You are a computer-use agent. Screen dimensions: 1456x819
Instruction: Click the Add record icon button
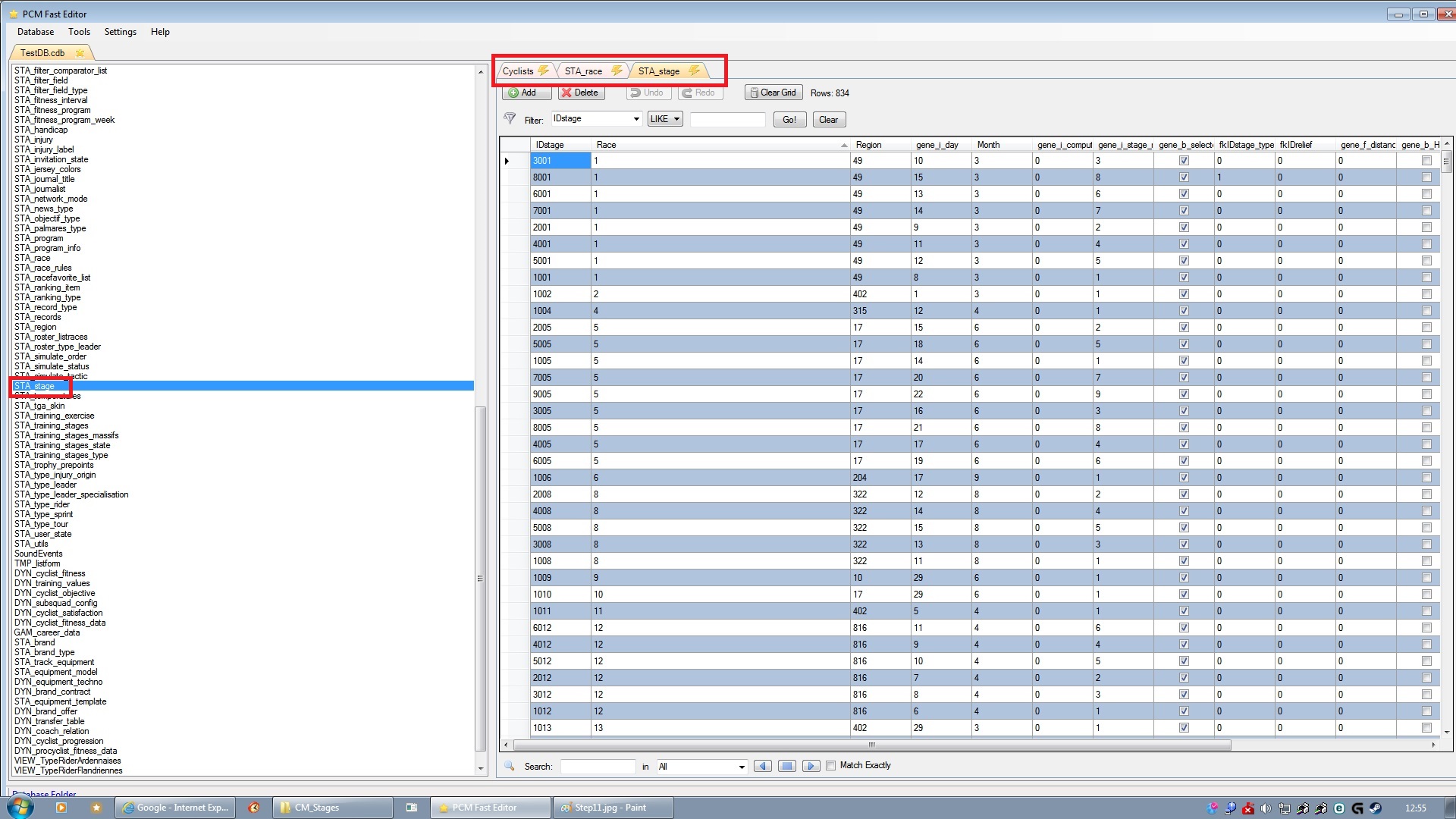[522, 92]
